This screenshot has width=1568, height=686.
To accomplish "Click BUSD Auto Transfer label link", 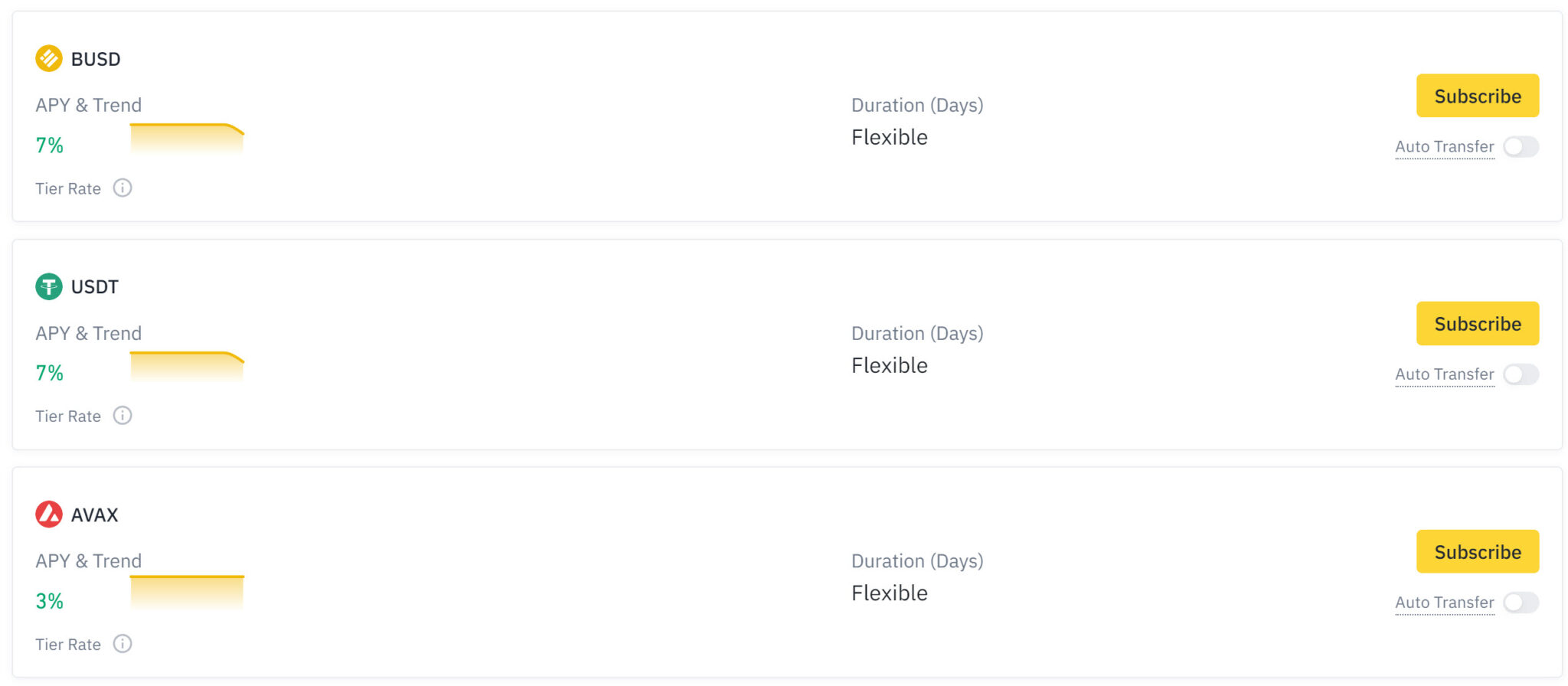I will point(1444,146).
